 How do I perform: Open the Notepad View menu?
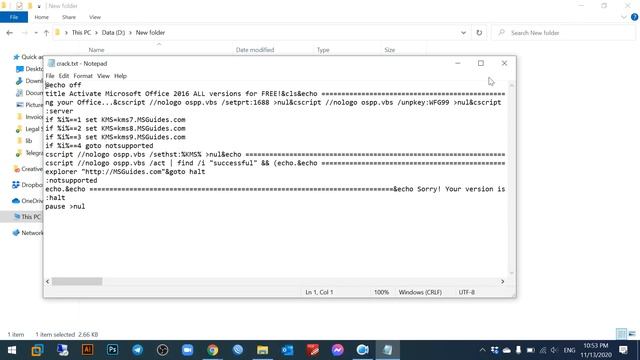tap(103, 76)
